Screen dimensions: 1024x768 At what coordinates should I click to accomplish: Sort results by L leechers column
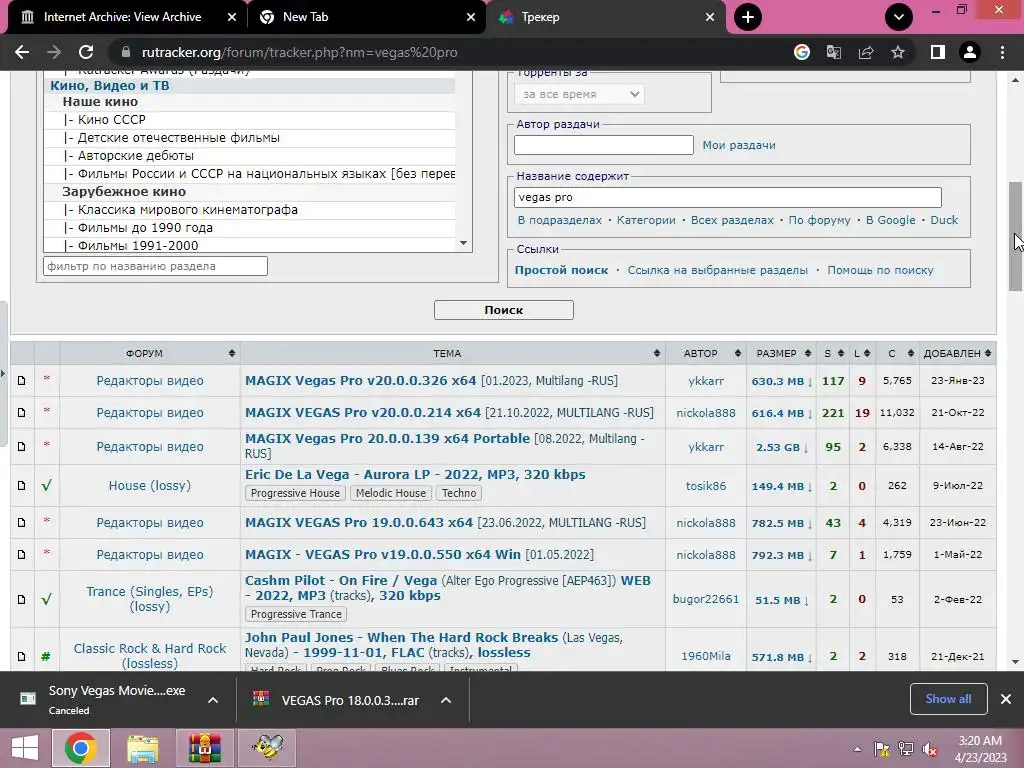point(862,353)
